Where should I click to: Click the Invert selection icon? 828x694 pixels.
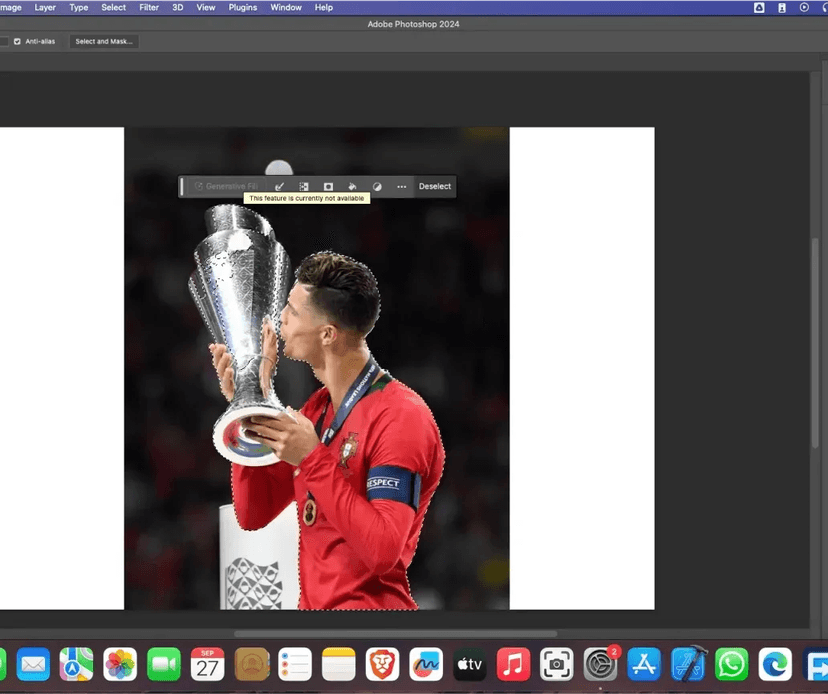(304, 186)
